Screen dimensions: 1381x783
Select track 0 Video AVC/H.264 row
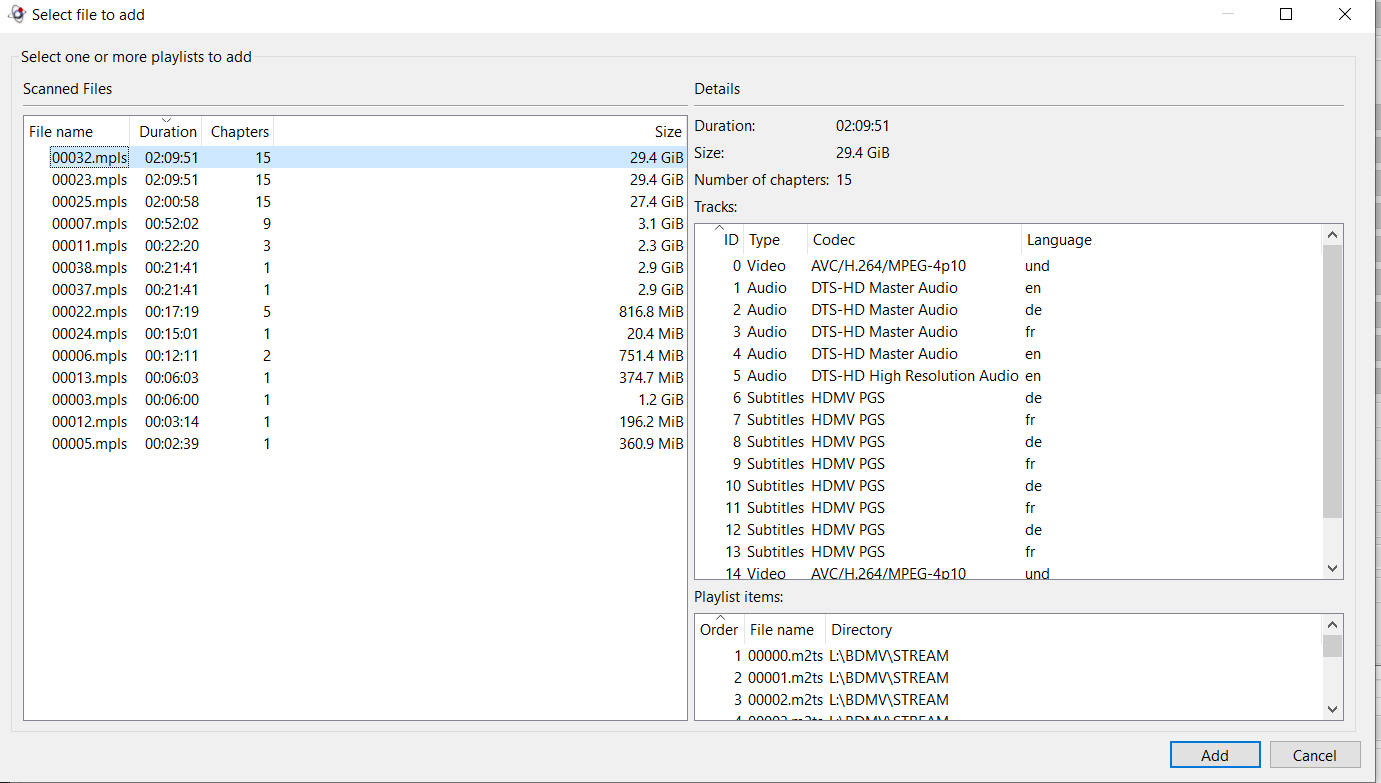pyautogui.click(x=1009, y=266)
